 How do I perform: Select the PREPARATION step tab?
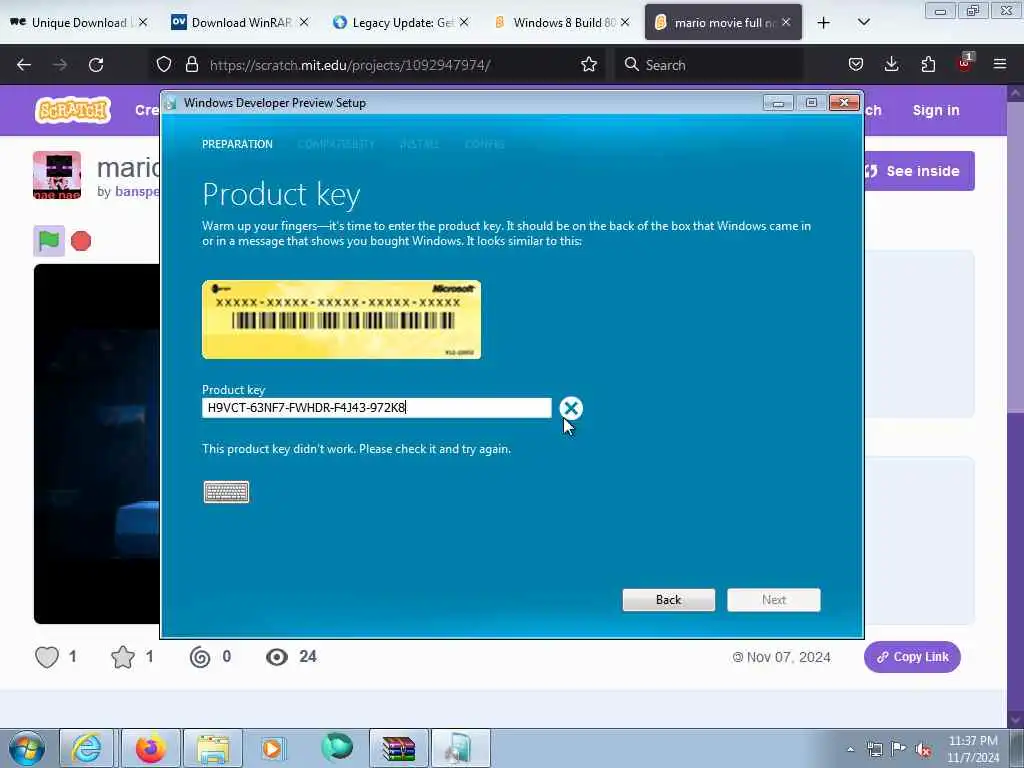[237, 144]
